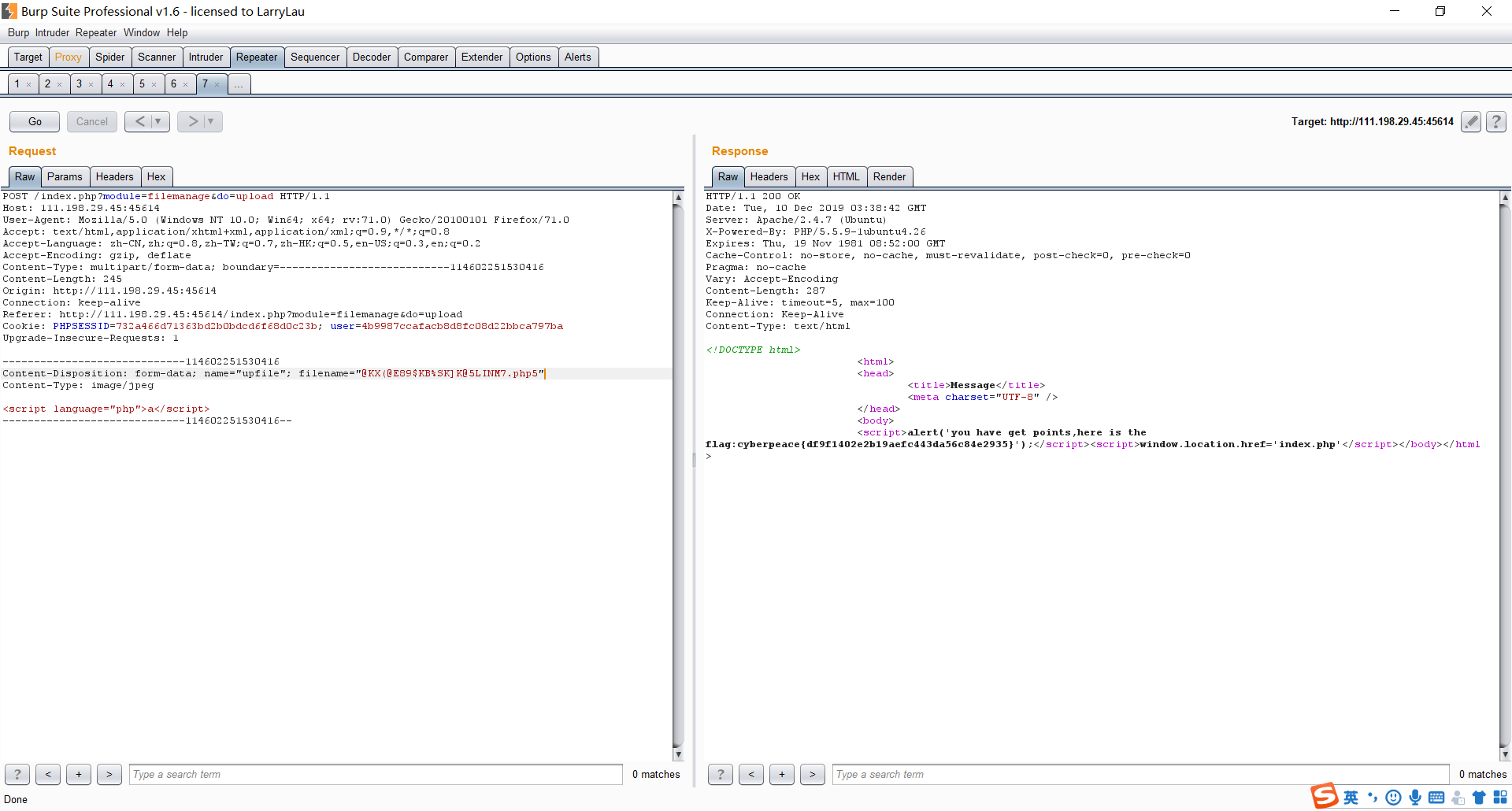
Task: Open the Alerts tab
Action: coord(578,57)
